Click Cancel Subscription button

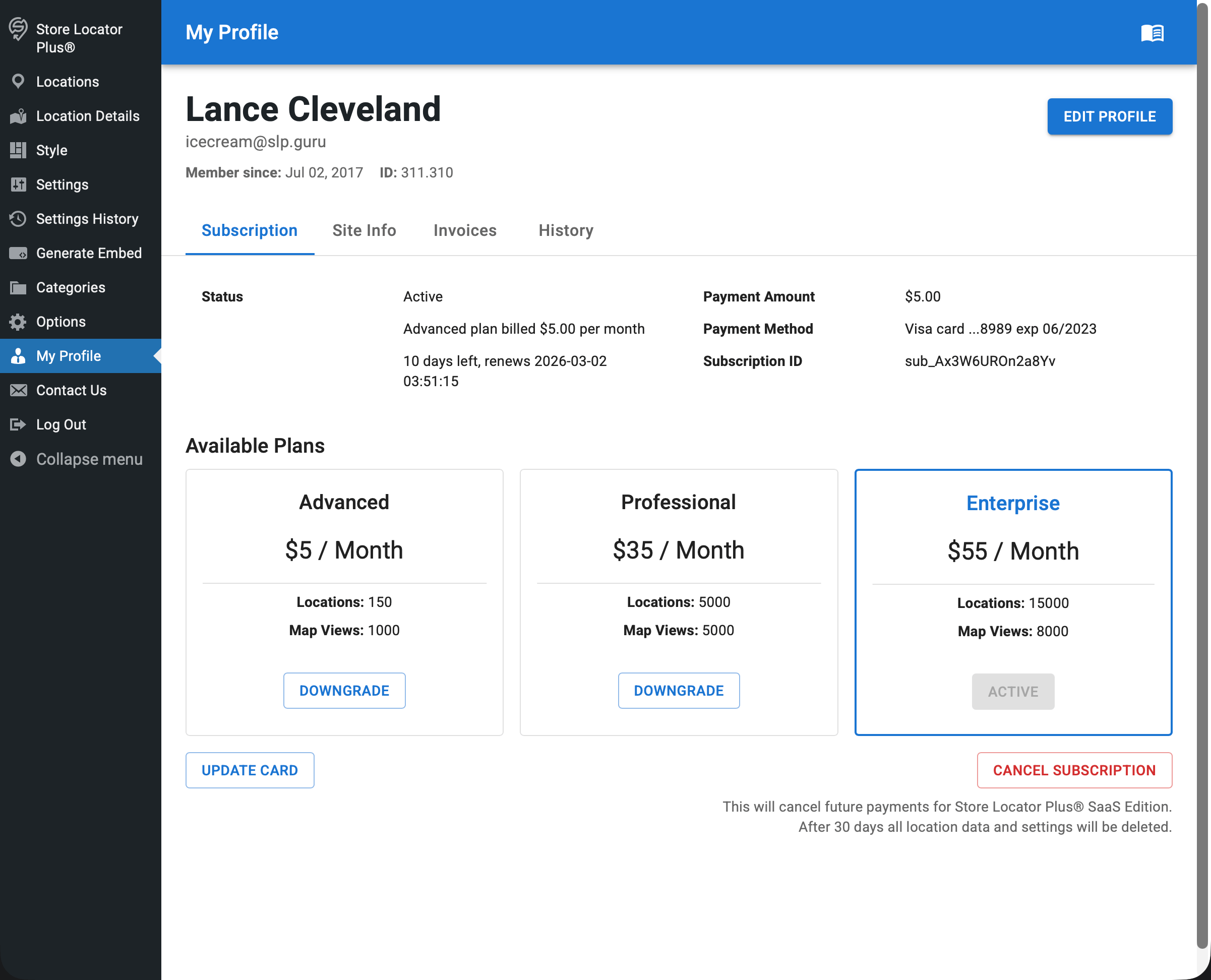(1074, 770)
